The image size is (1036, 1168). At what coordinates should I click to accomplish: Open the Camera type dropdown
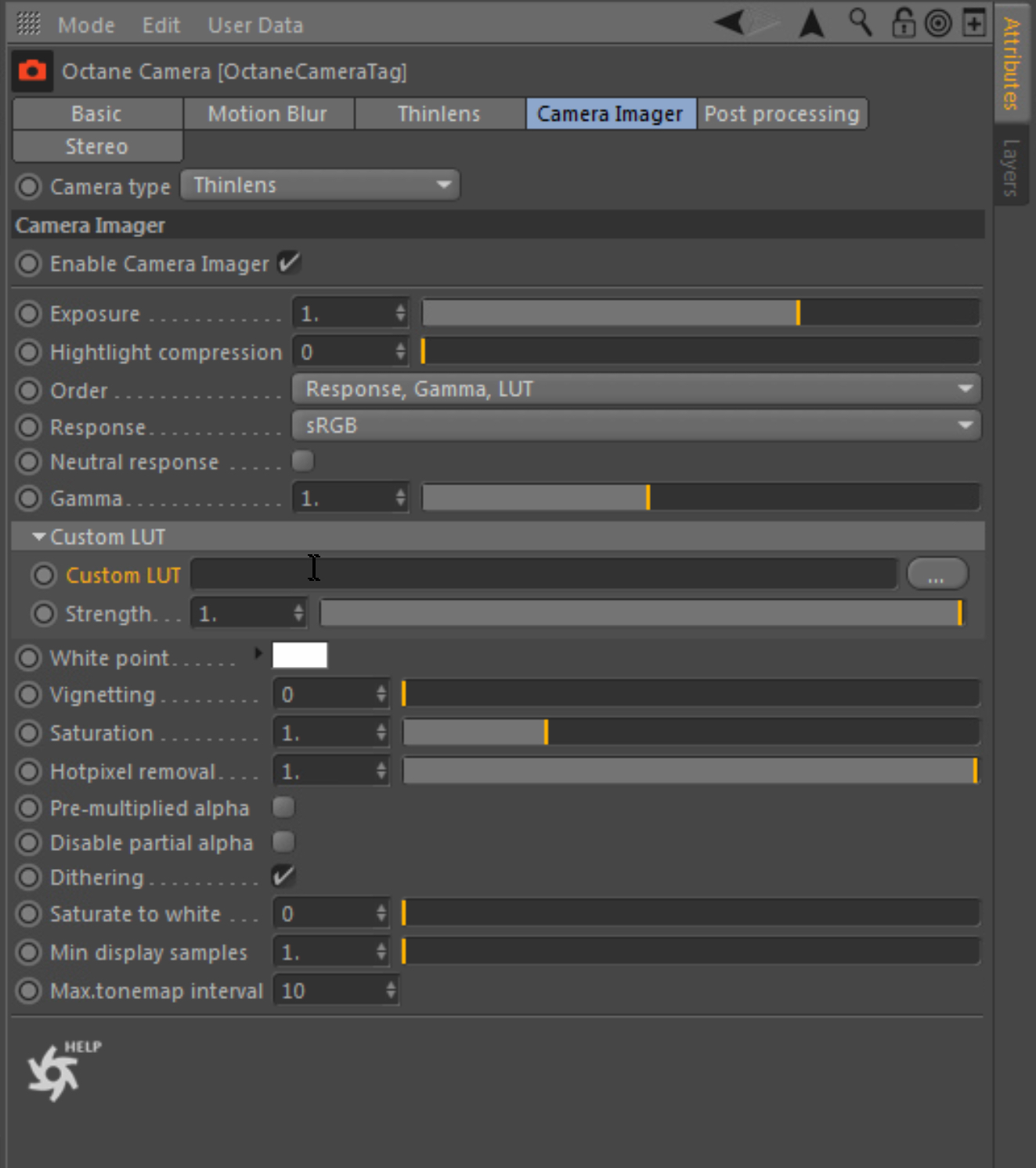click(x=319, y=186)
